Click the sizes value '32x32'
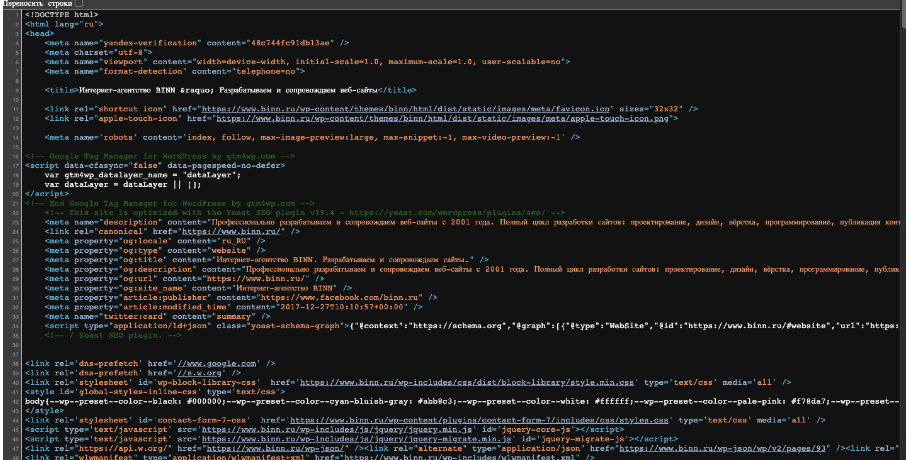Viewport: 912px width, 460px height. click(666, 109)
